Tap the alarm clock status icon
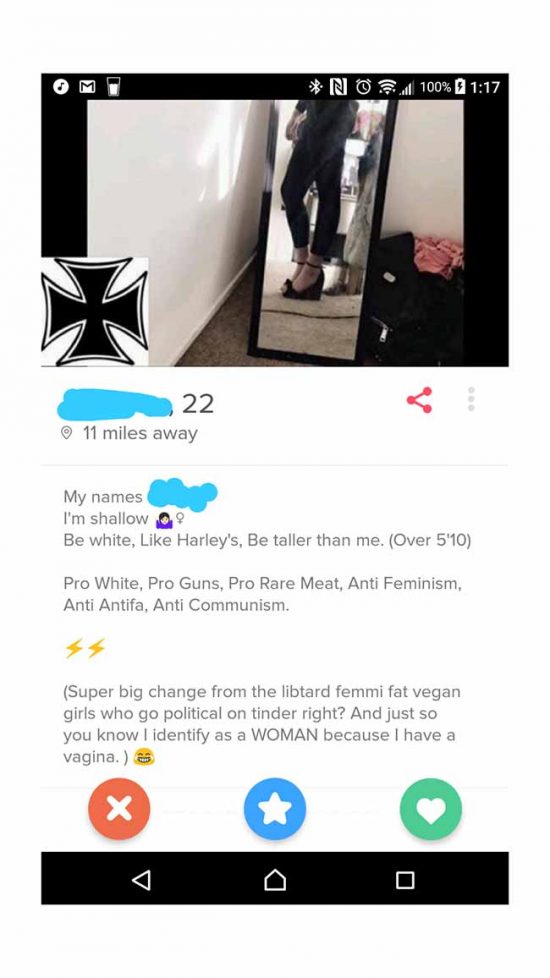550x978 pixels. click(x=362, y=87)
